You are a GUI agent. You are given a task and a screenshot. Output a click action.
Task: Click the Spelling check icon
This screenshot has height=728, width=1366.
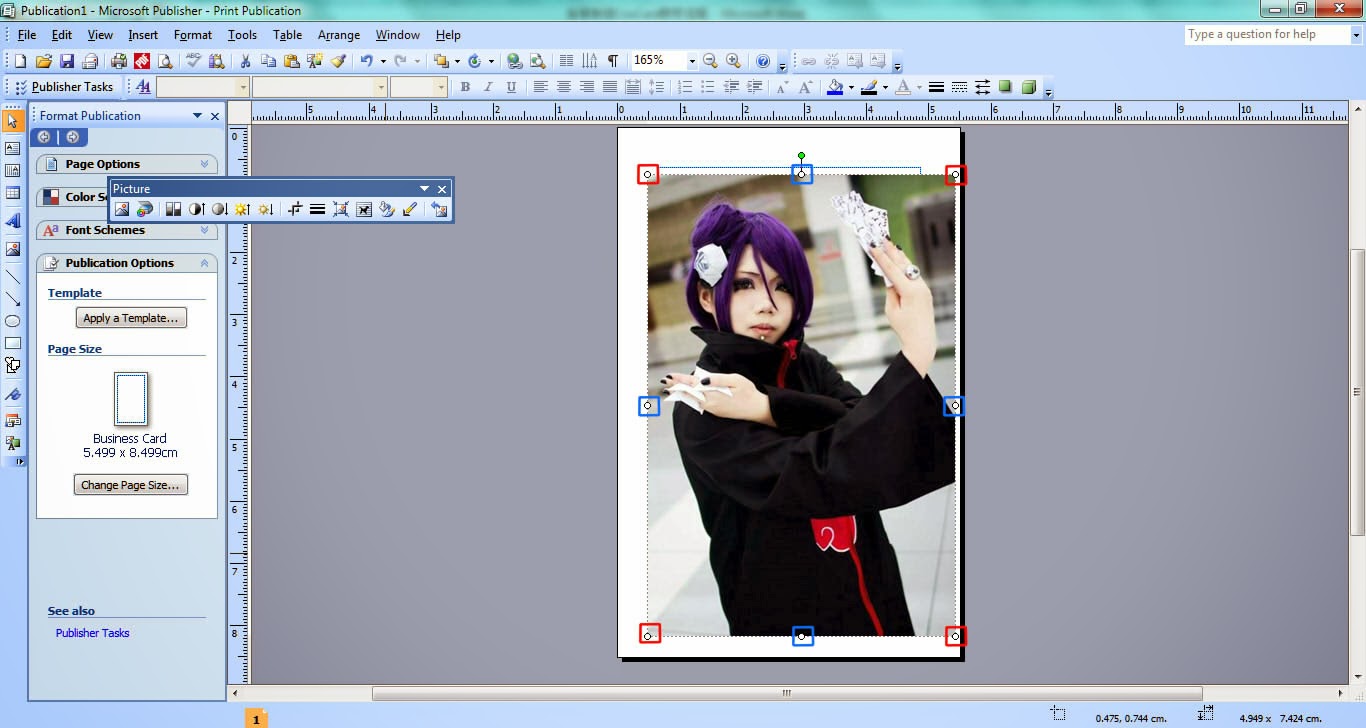click(193, 61)
